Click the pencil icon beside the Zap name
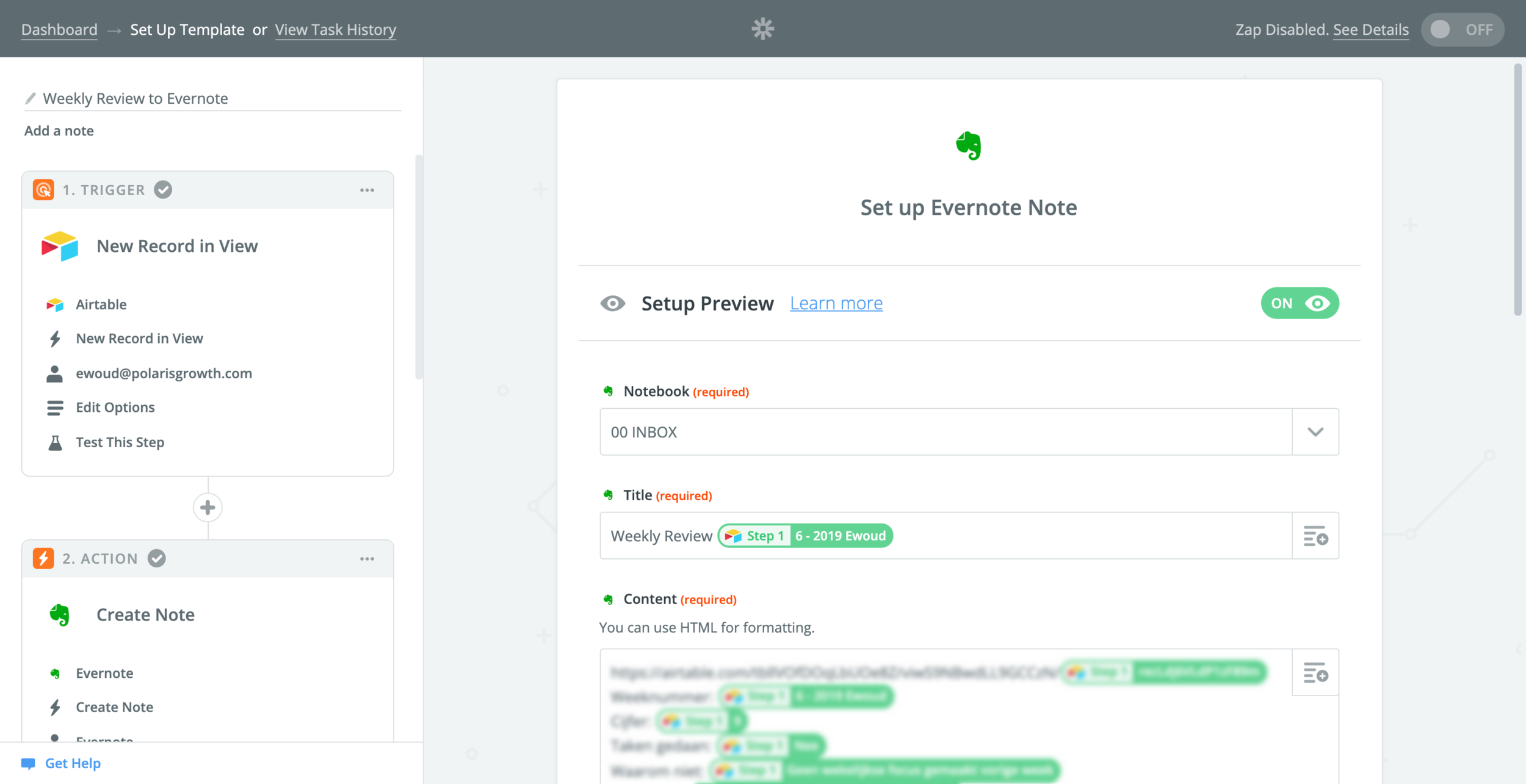Viewport: 1526px width, 784px height. tap(30, 98)
